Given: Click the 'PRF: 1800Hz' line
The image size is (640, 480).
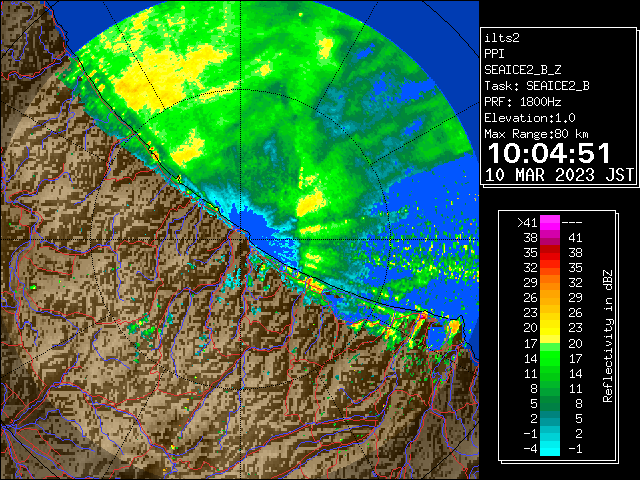Looking at the screenshot, I should pos(523,102).
